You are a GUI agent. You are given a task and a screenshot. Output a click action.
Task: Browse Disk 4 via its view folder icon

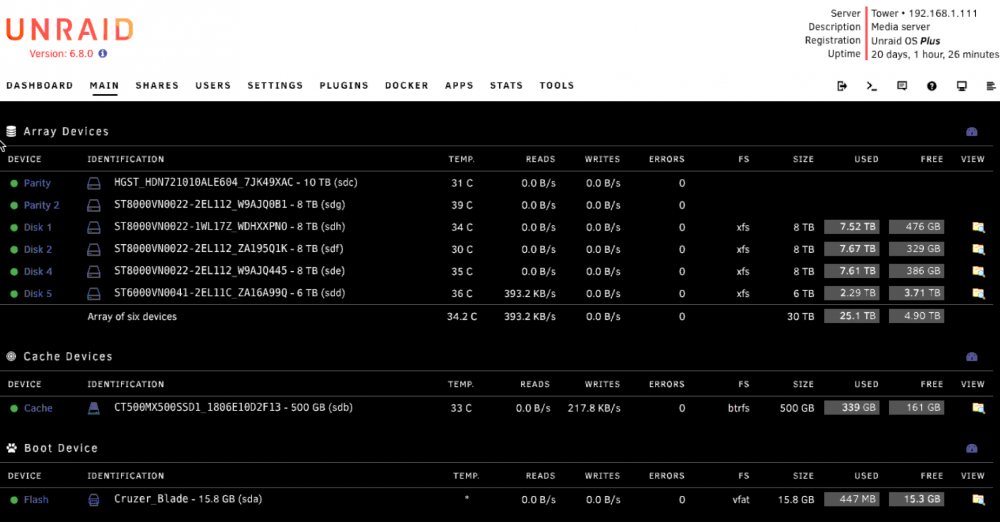(978, 271)
